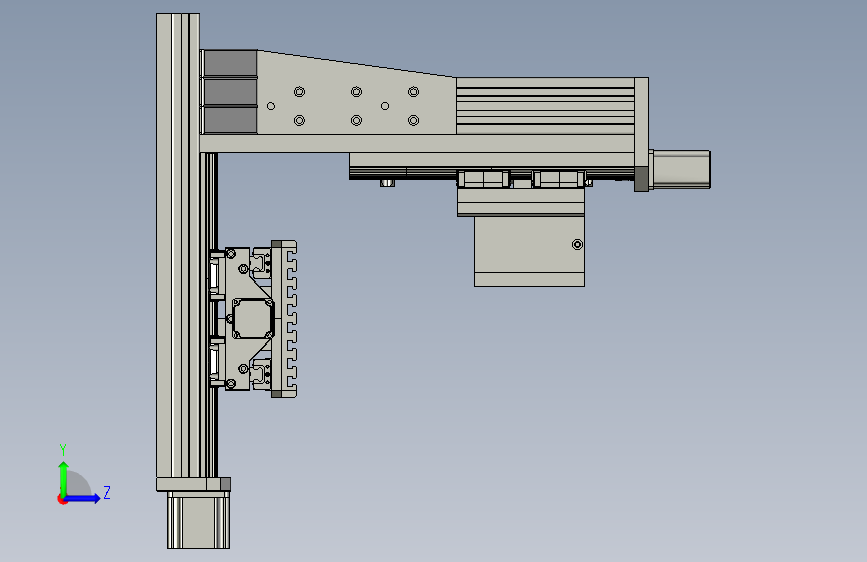Viewport: 867px width, 562px height.
Task: Click the blue Z axis arrow on triad
Action: tap(82, 498)
